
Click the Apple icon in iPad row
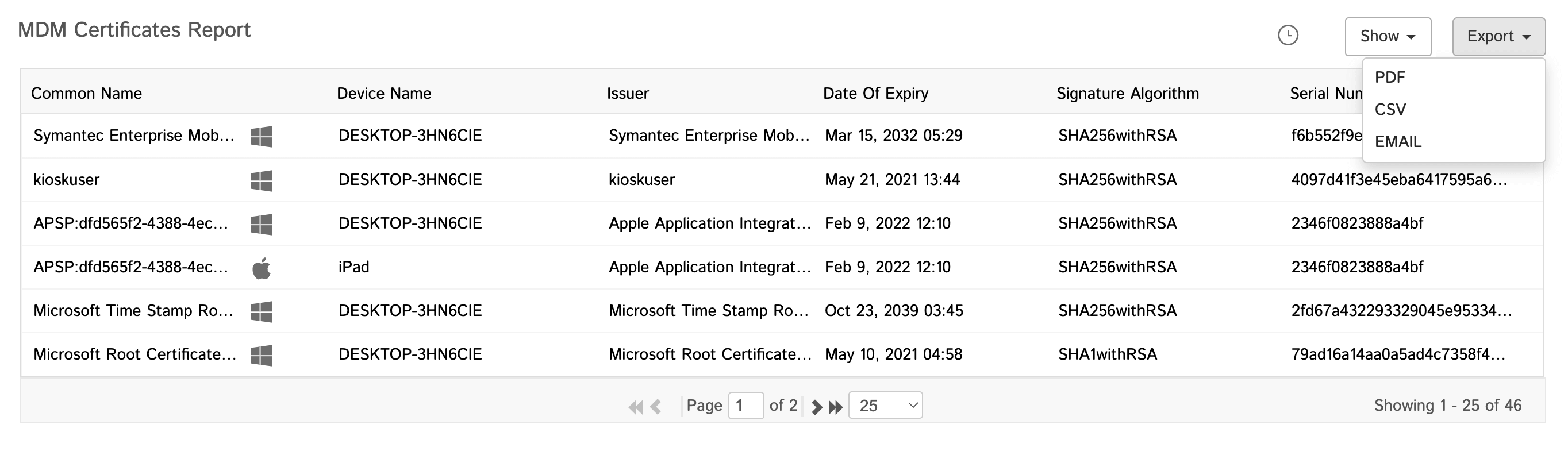point(261,268)
